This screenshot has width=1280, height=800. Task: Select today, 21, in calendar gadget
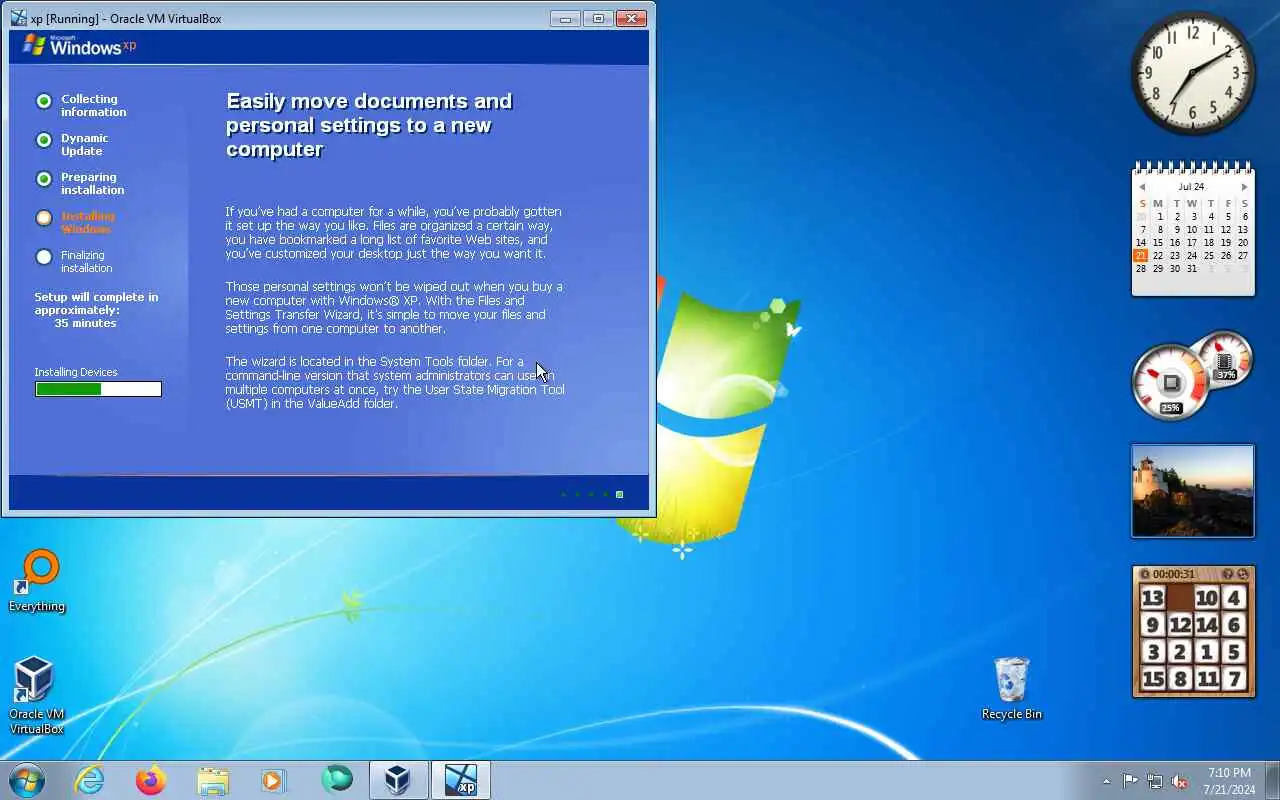[1141, 255]
